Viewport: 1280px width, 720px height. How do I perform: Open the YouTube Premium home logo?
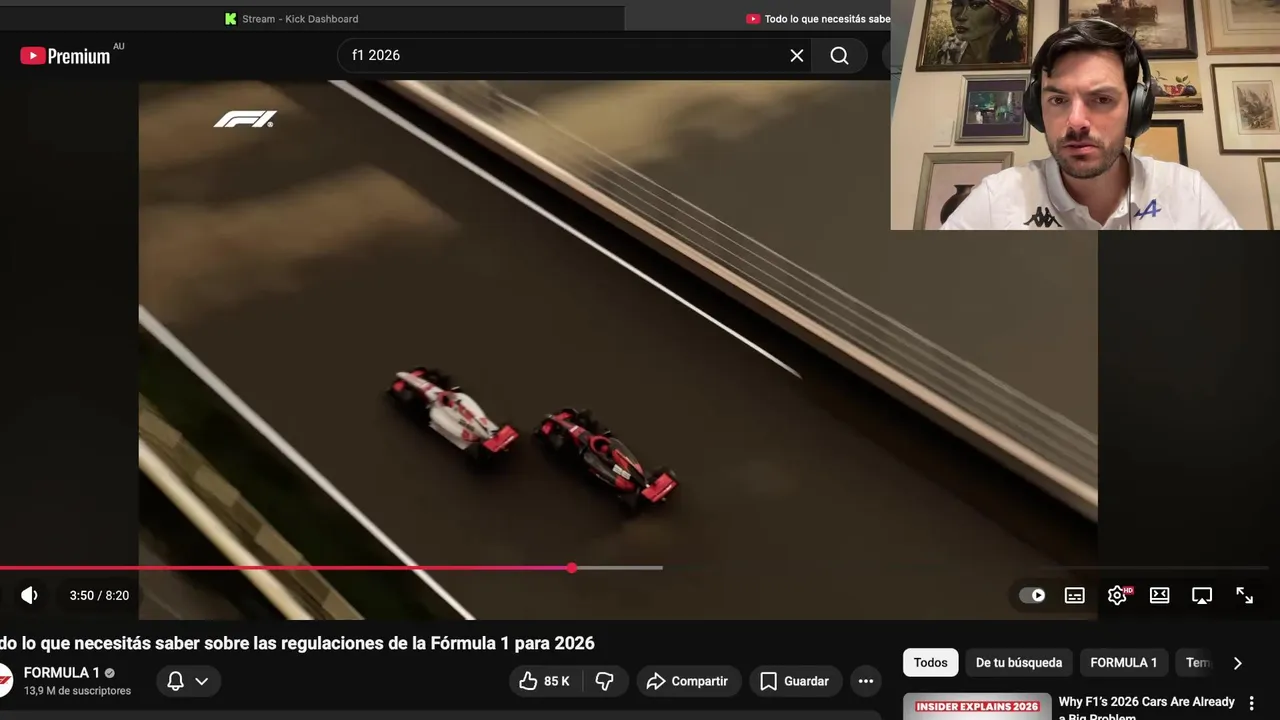[x=65, y=56]
